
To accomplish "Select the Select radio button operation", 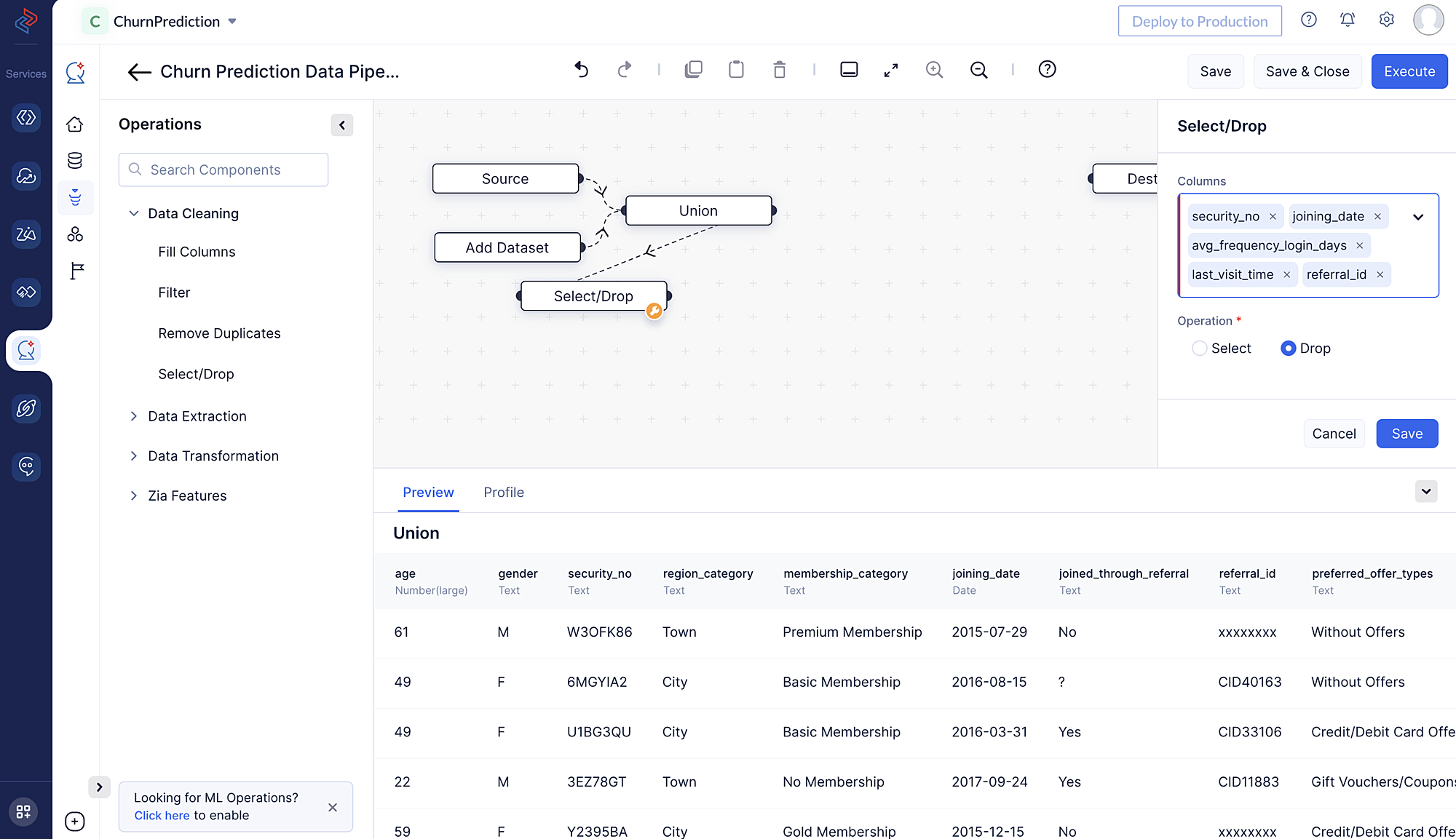I will [1199, 348].
